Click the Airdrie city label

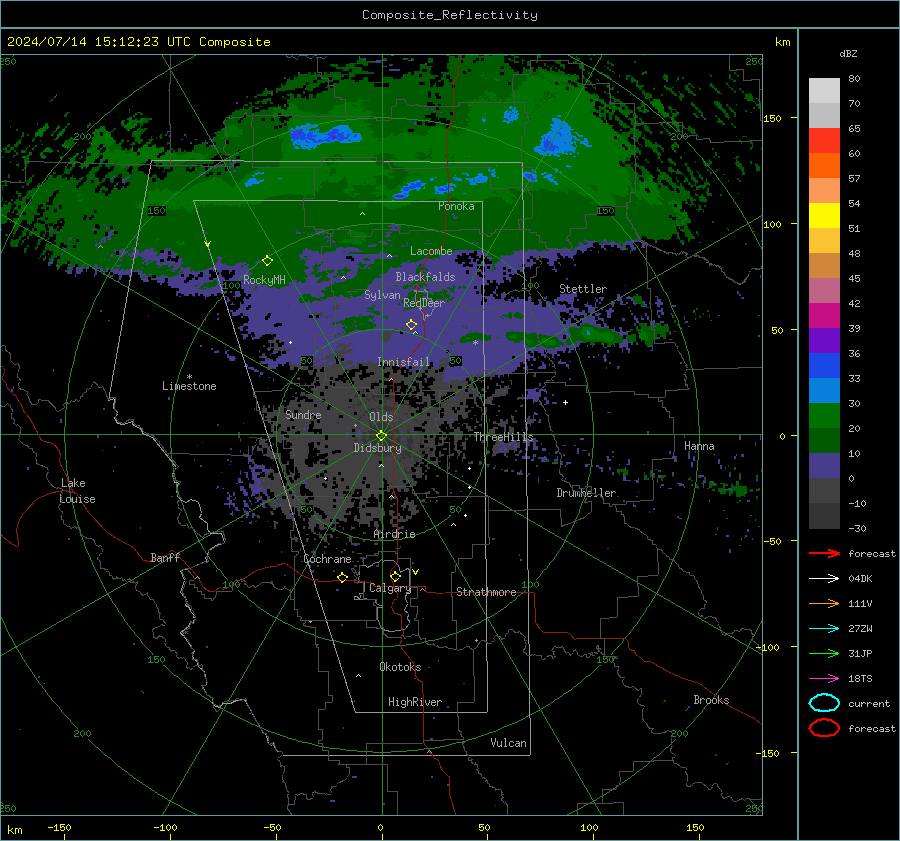(x=394, y=534)
